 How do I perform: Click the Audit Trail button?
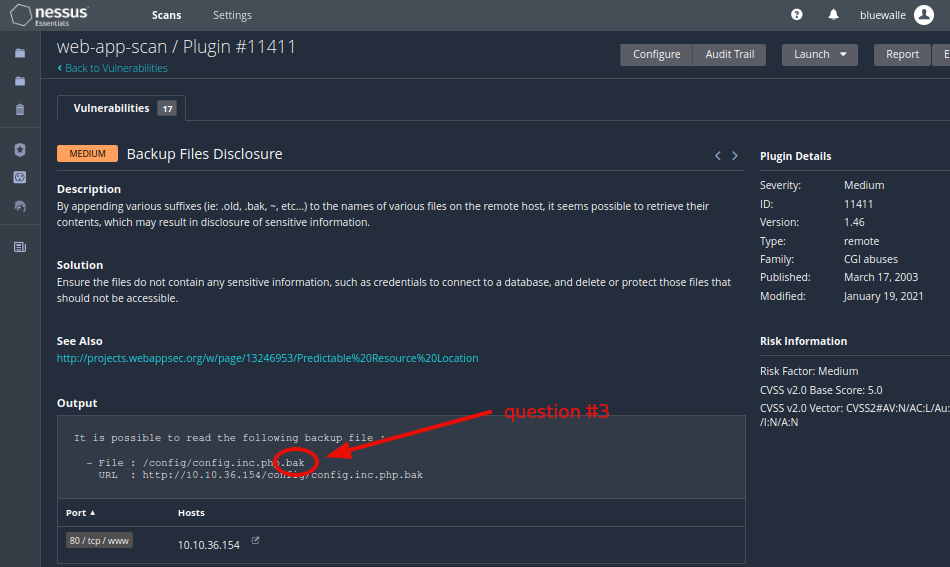[x=729, y=55]
